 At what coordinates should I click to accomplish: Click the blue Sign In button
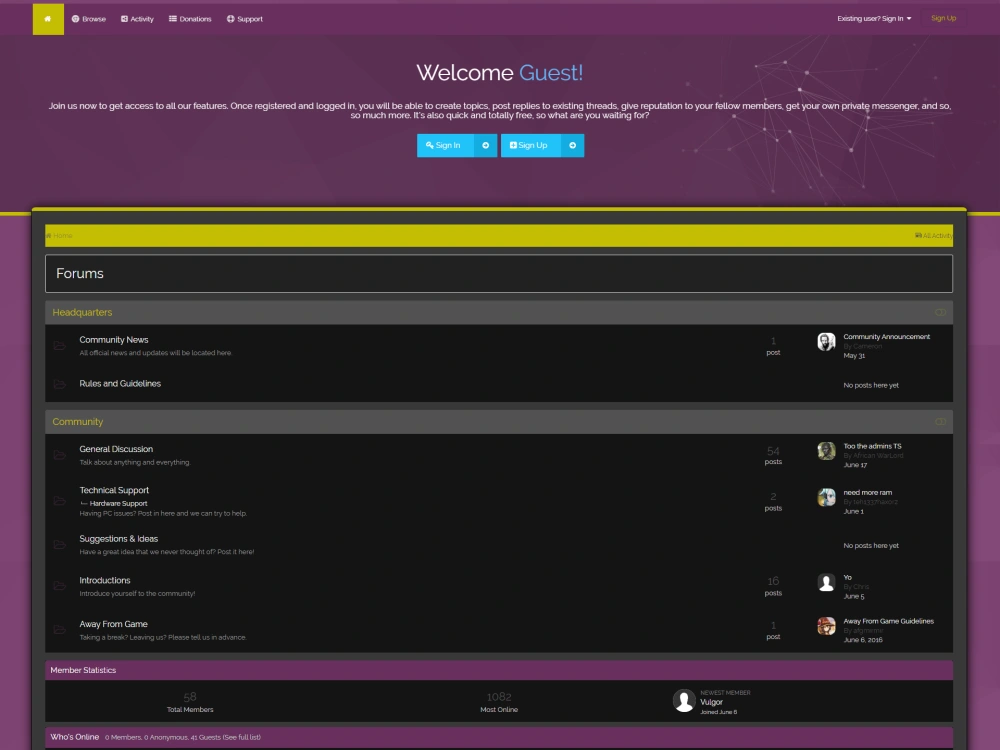click(445, 145)
